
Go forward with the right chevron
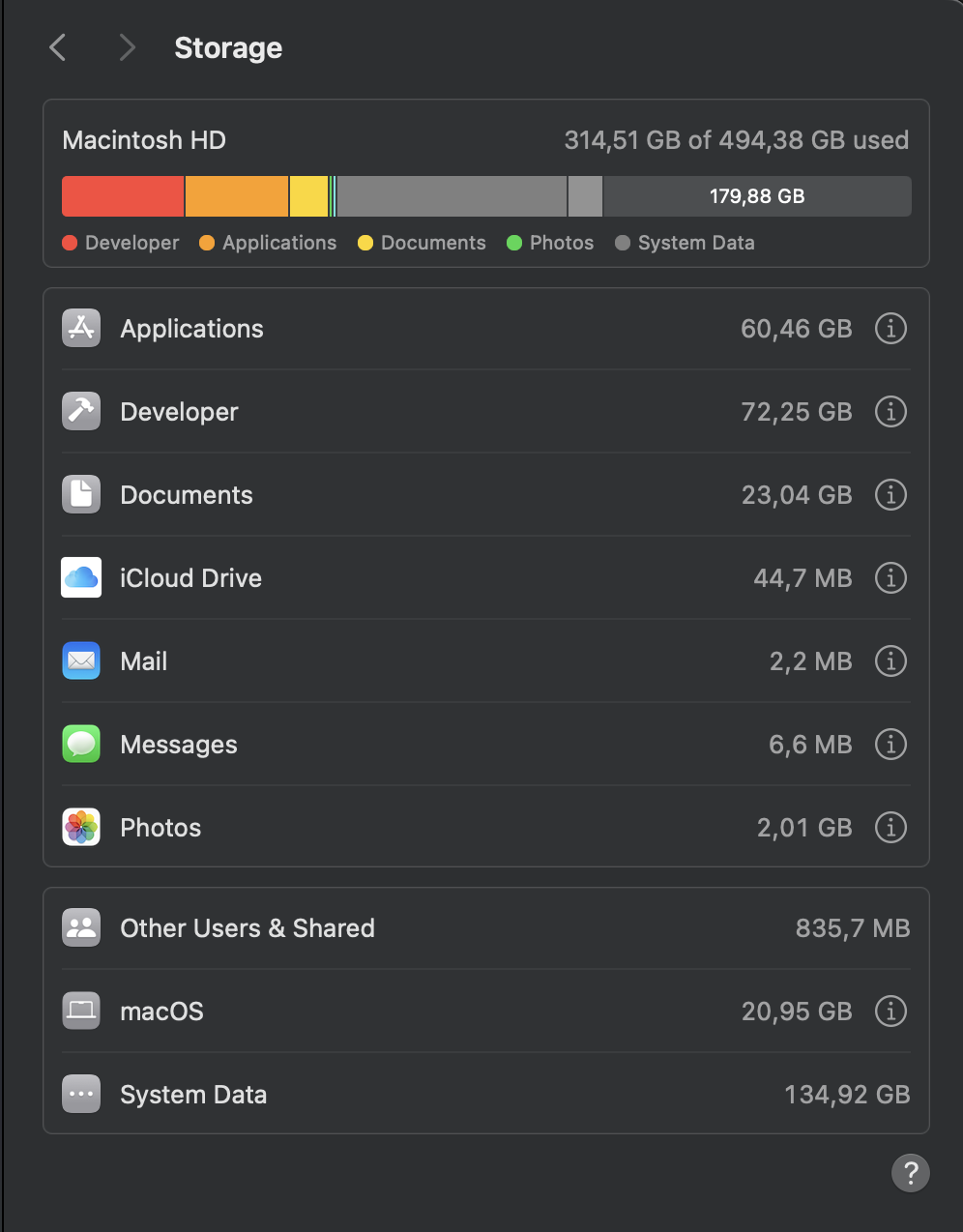pyautogui.click(x=127, y=47)
